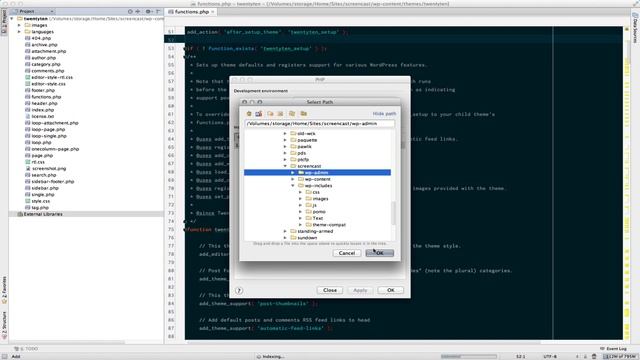Viewport: 640px width, 360px height.
Task: Open the Favorites side tab
Action: tap(4, 290)
